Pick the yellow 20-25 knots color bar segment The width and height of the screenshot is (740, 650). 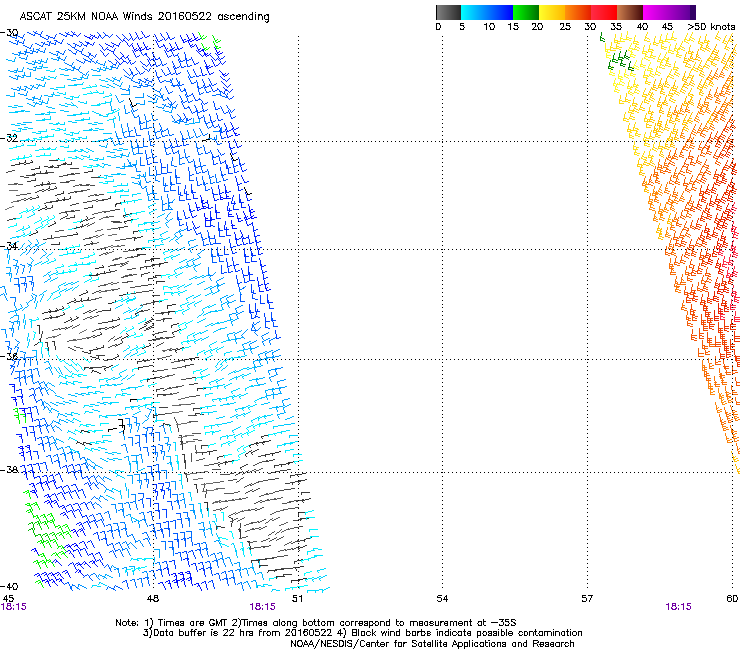(552, 12)
